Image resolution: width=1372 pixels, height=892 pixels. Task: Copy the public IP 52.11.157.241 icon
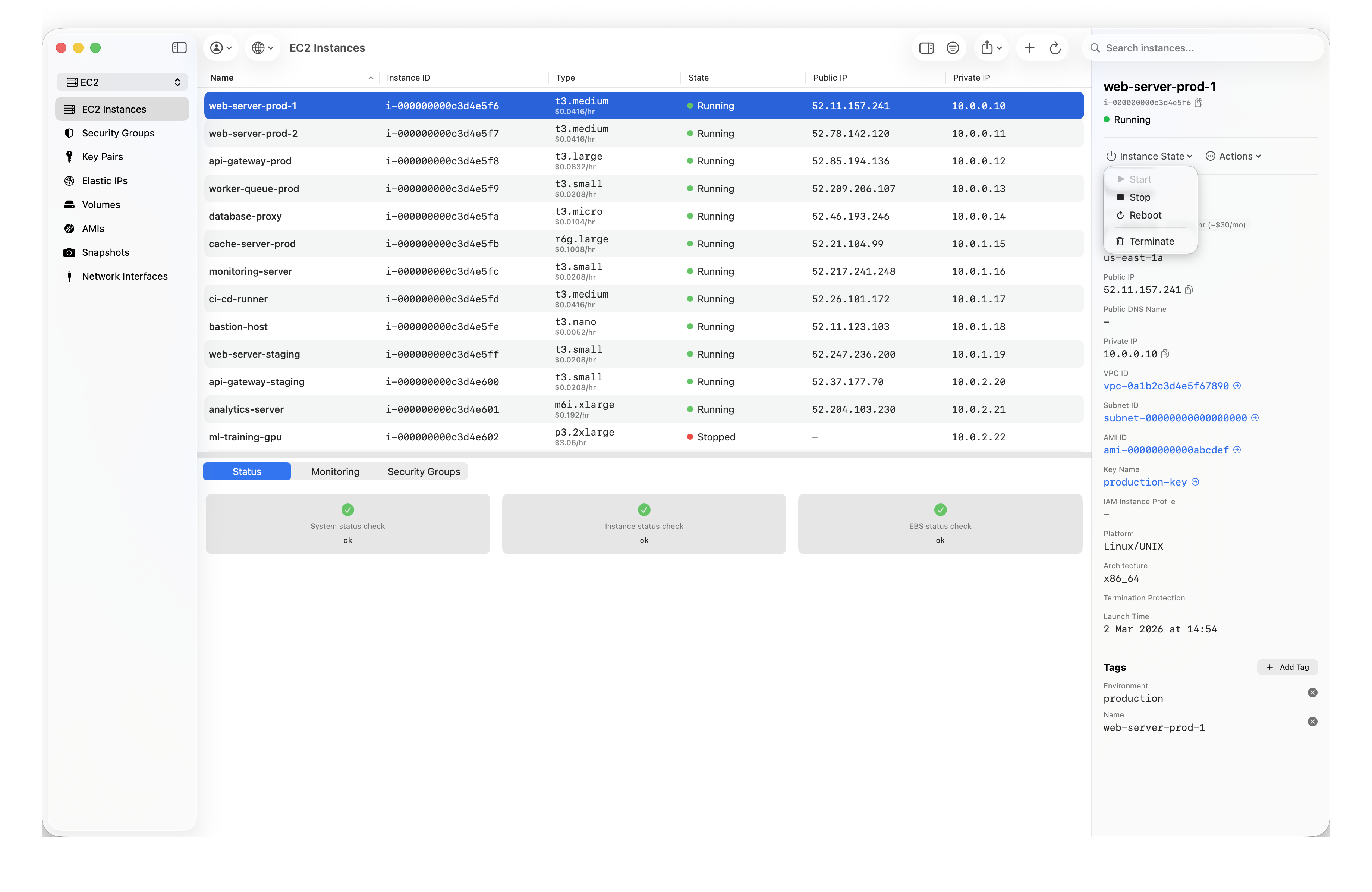(1189, 290)
